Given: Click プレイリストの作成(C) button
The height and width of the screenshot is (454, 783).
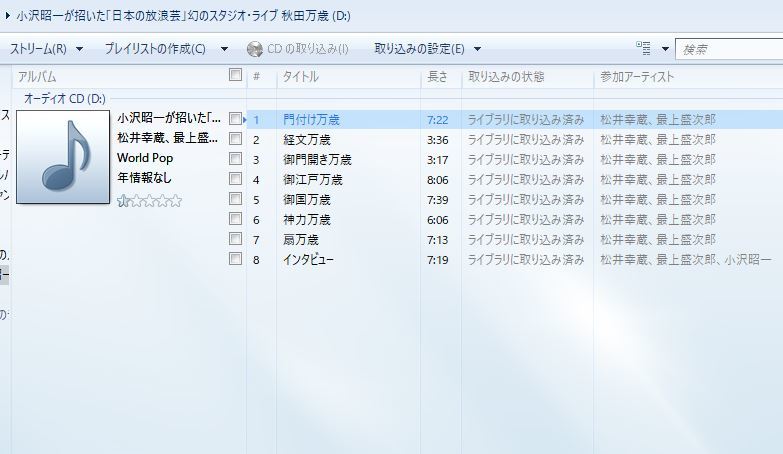Looking at the screenshot, I should 155,49.
